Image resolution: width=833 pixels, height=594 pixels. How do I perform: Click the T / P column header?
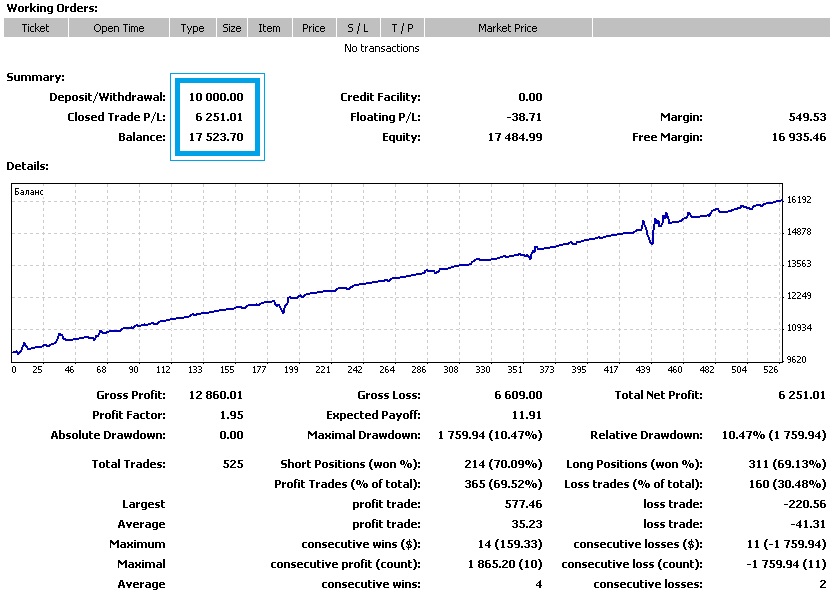click(402, 28)
